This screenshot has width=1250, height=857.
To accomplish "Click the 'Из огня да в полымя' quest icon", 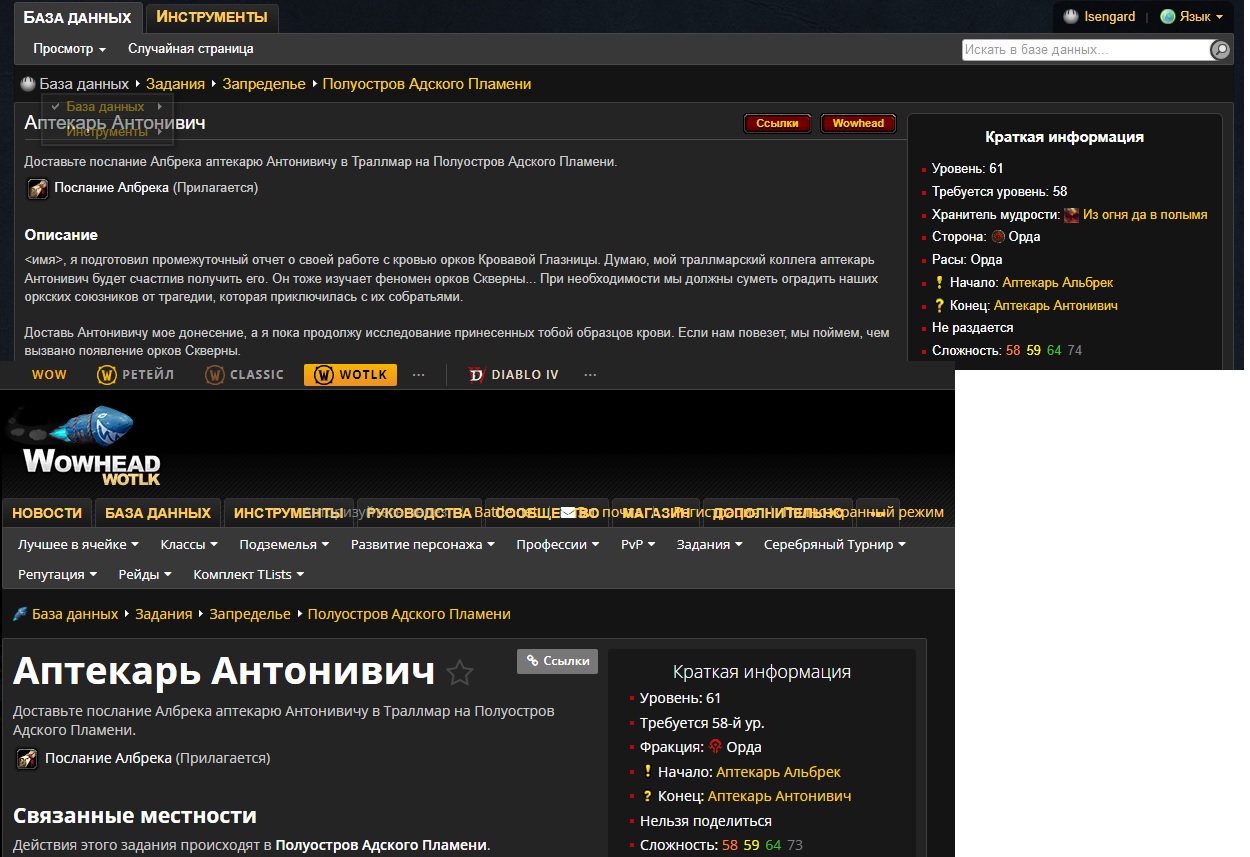I will click(x=1071, y=214).
